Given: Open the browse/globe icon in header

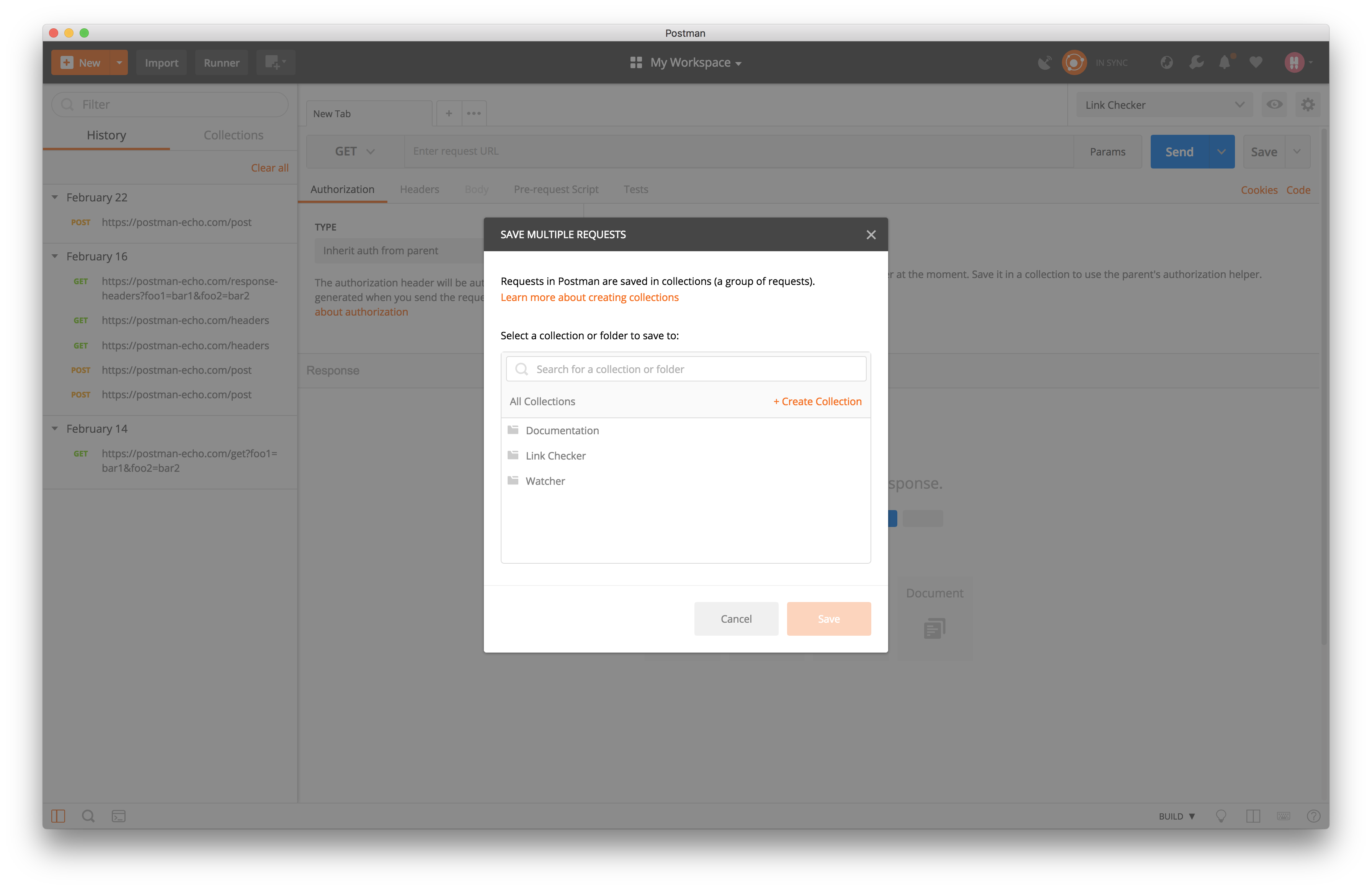Looking at the screenshot, I should tap(1166, 62).
